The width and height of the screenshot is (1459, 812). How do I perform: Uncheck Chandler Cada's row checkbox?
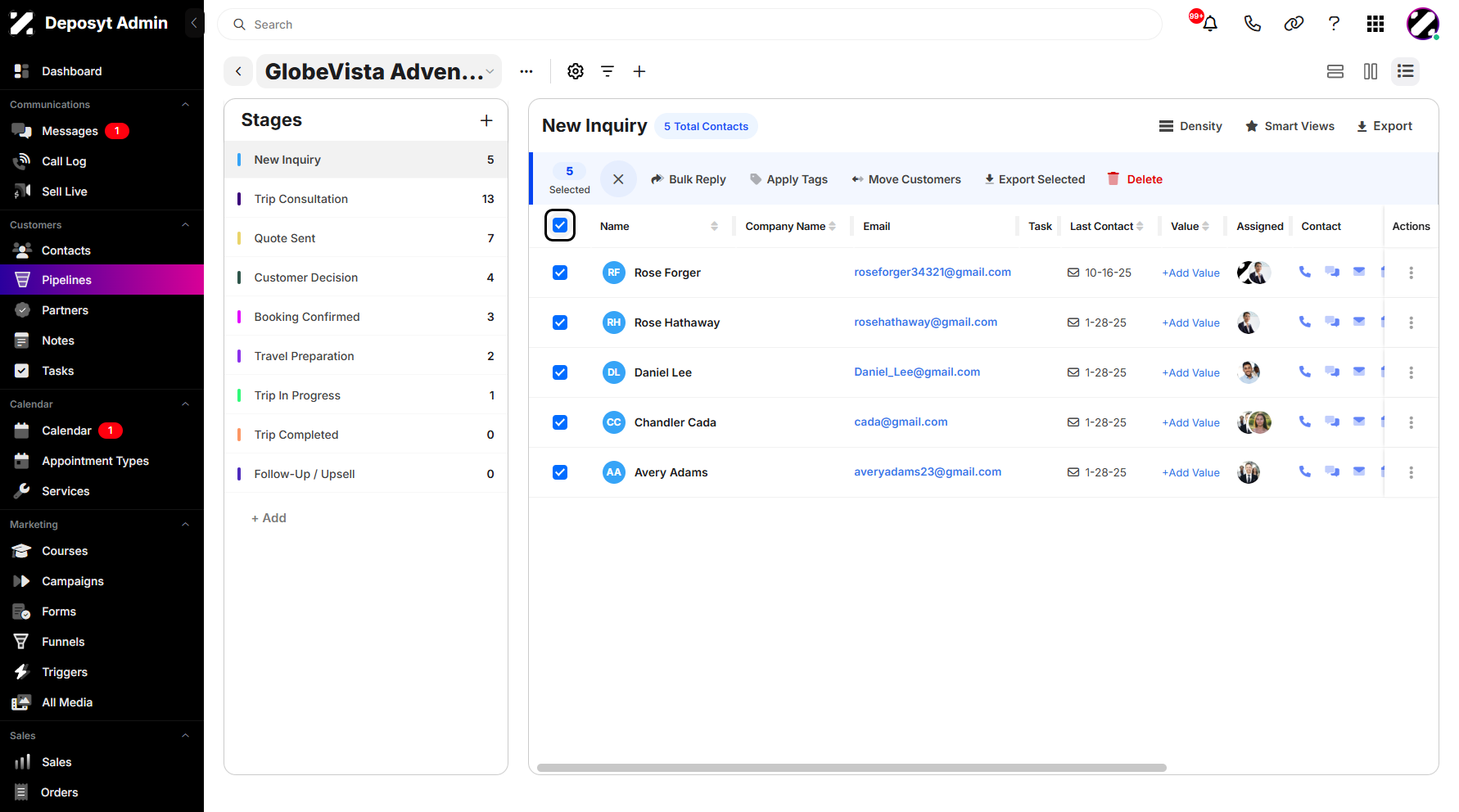pos(560,422)
